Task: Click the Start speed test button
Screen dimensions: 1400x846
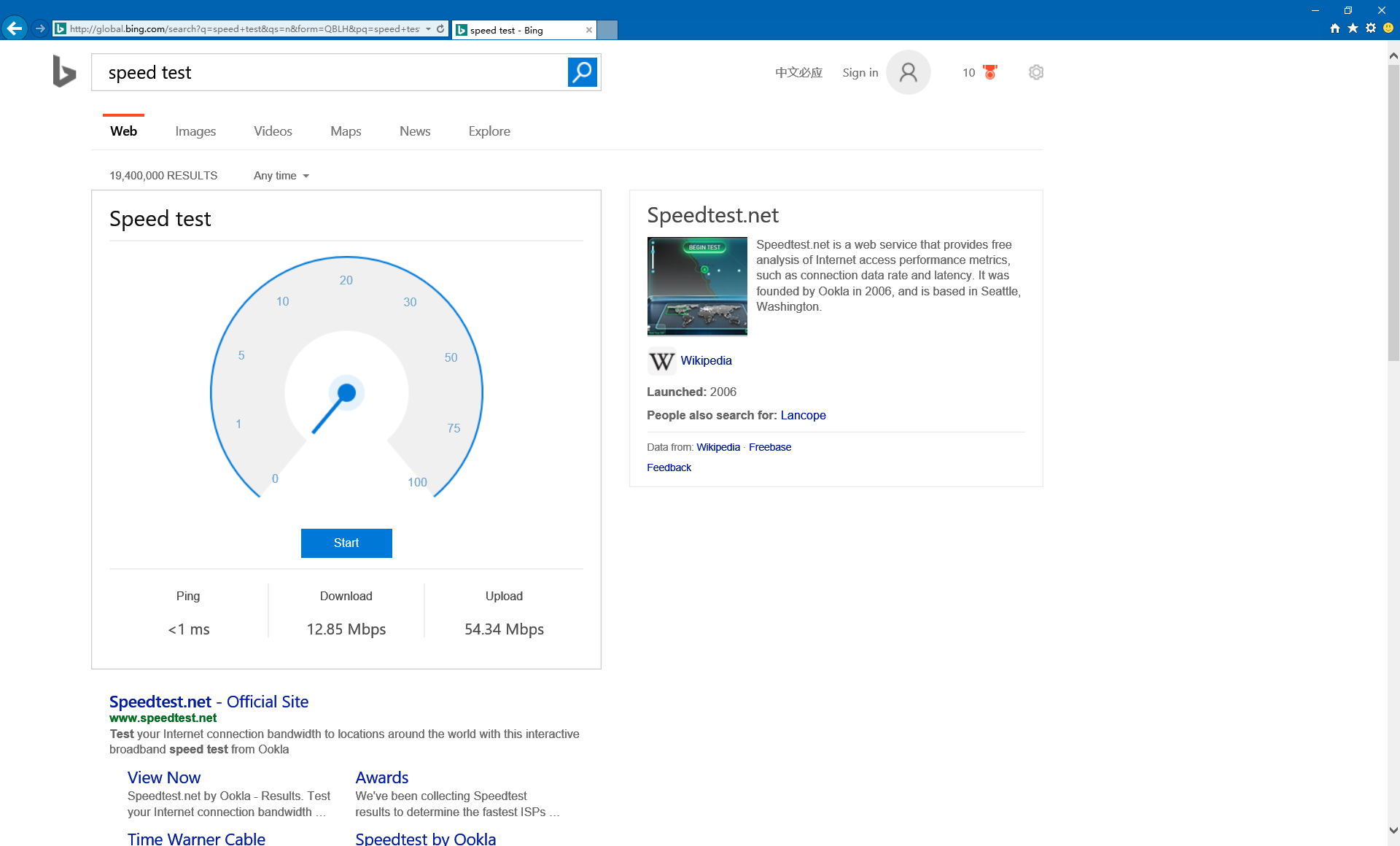Action: [346, 543]
